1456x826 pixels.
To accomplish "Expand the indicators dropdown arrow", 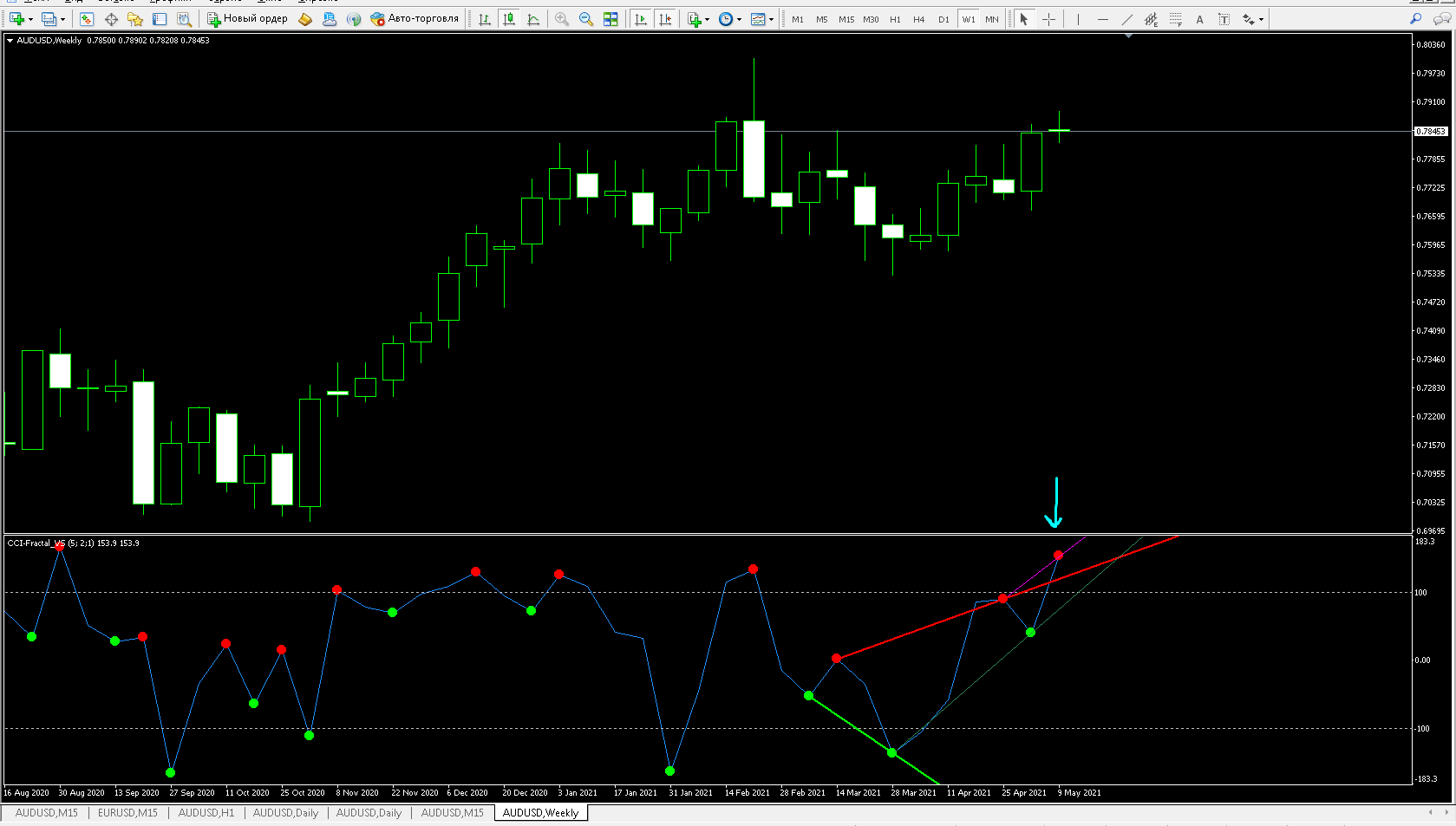I will coord(707,19).
